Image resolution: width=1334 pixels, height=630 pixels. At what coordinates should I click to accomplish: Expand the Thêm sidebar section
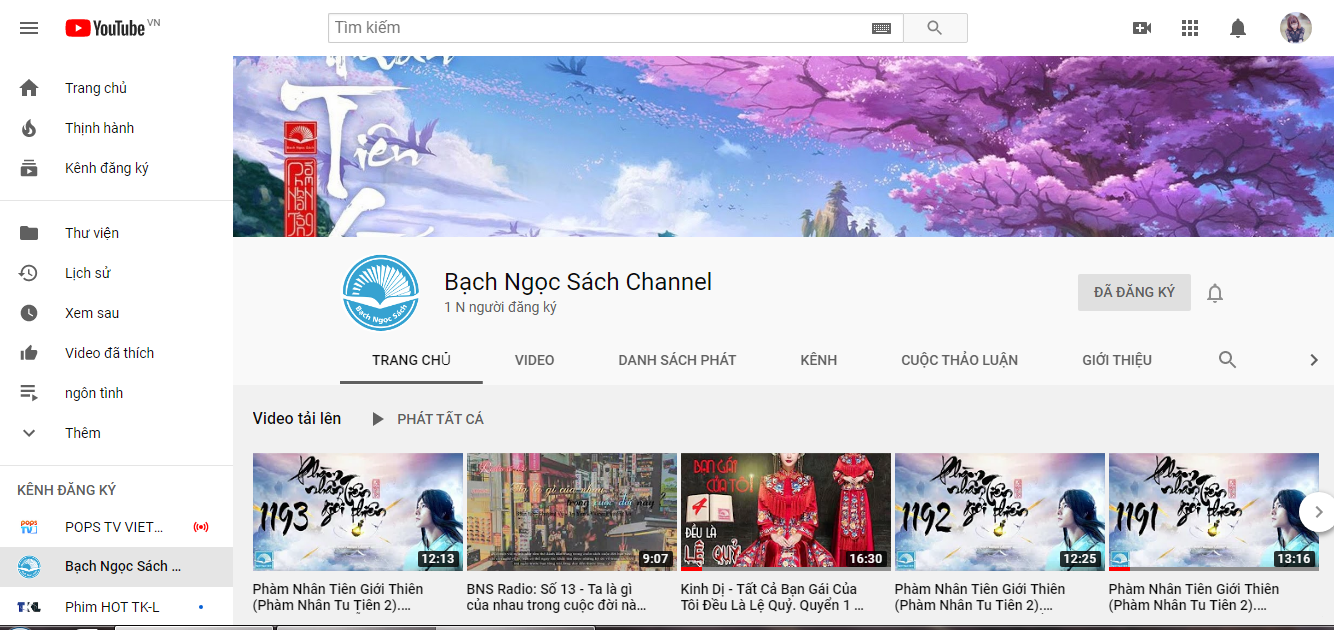[x=83, y=433]
